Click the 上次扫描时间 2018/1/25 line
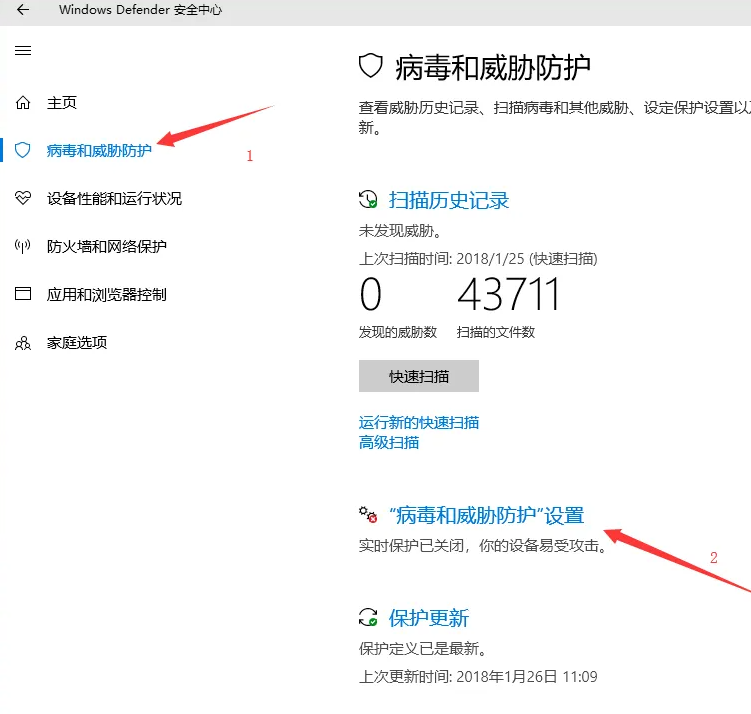Viewport: 751px width, 714px height. pyautogui.click(x=478, y=259)
